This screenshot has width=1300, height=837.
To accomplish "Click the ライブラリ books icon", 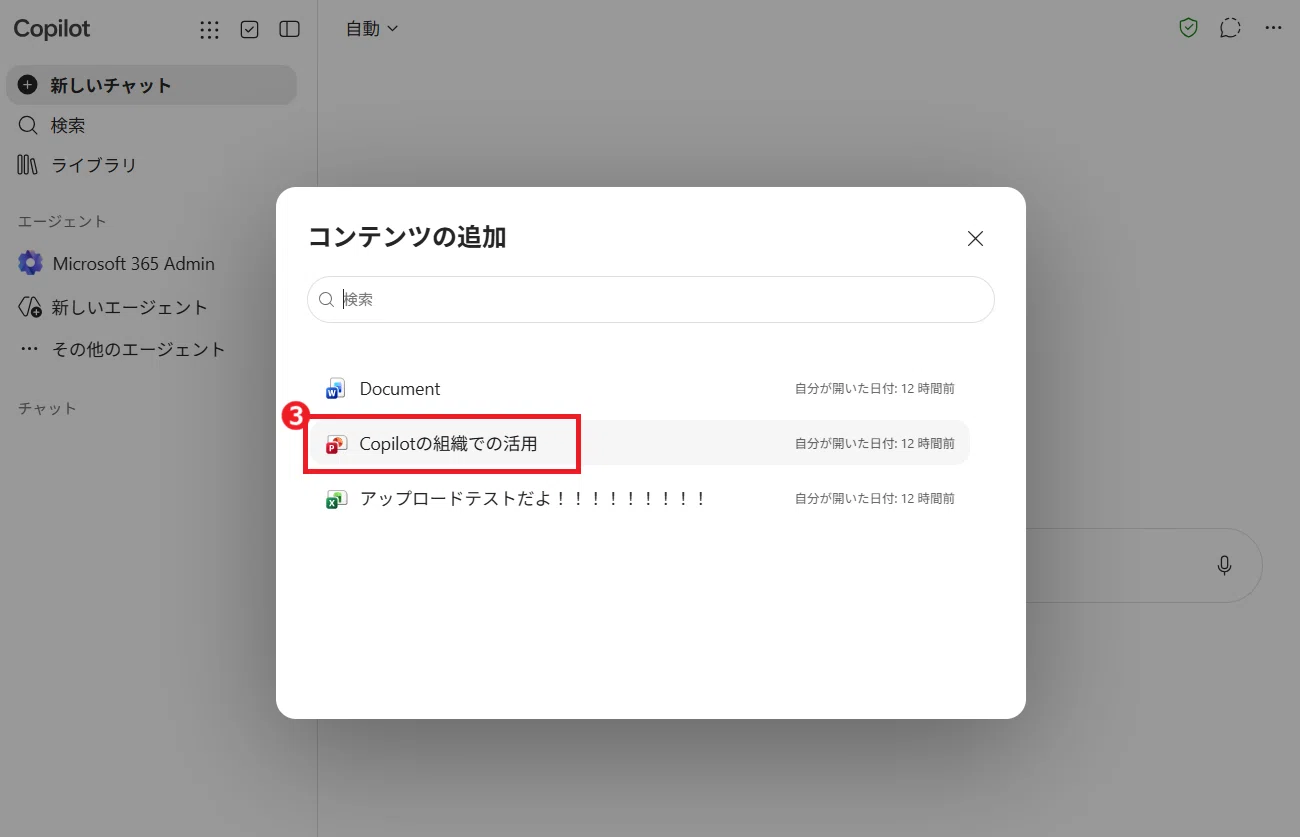I will tap(28, 165).
